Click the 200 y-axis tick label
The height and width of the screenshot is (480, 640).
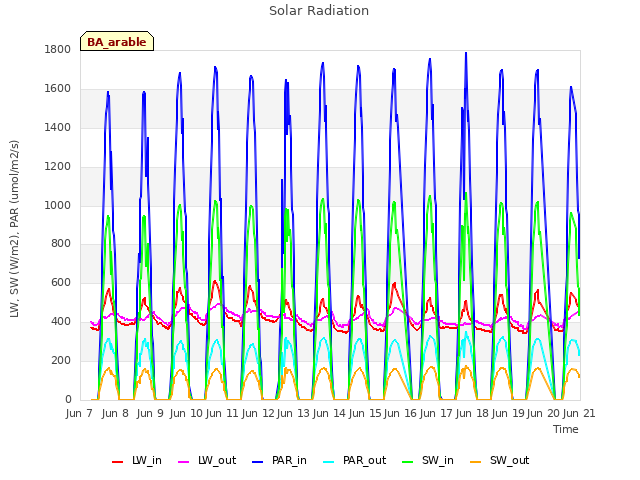point(61,360)
